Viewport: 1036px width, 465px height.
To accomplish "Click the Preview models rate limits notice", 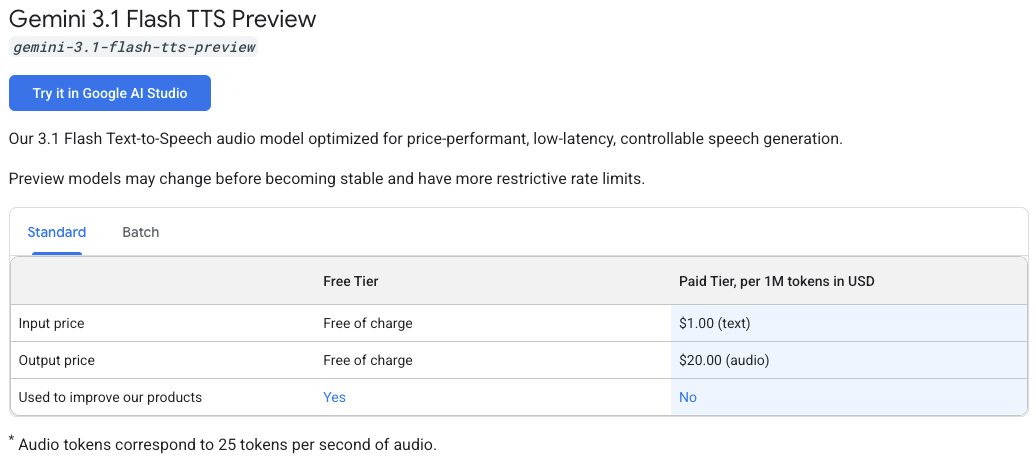I will 327,179.
